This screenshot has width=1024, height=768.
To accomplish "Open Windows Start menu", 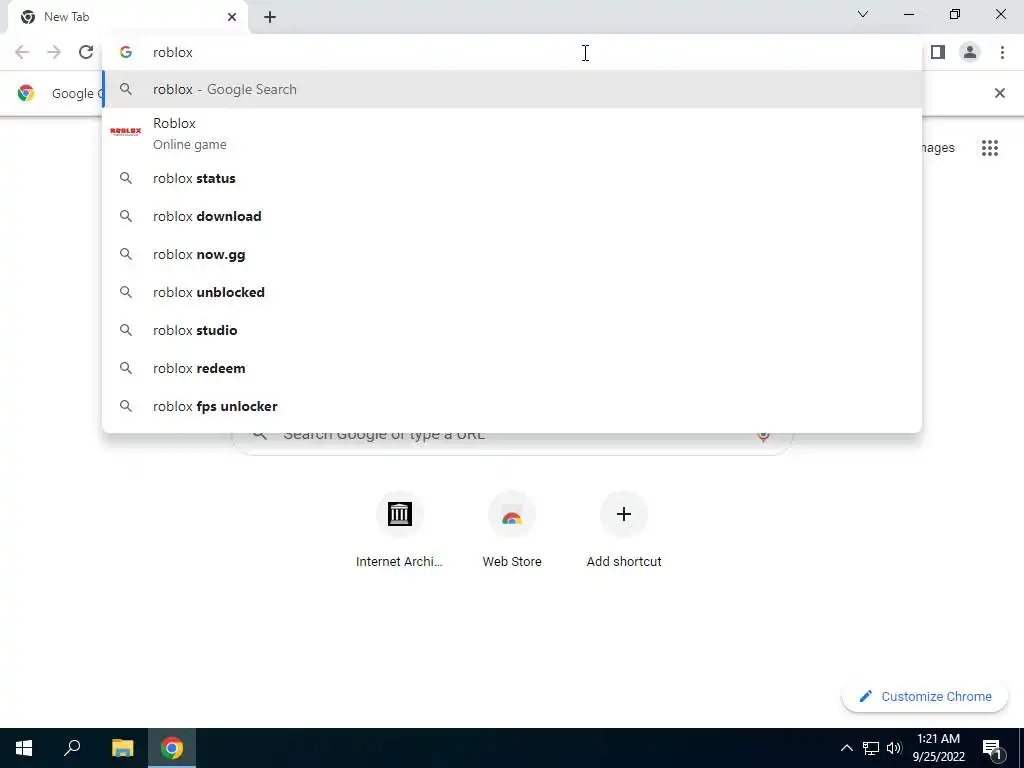I will (x=24, y=748).
